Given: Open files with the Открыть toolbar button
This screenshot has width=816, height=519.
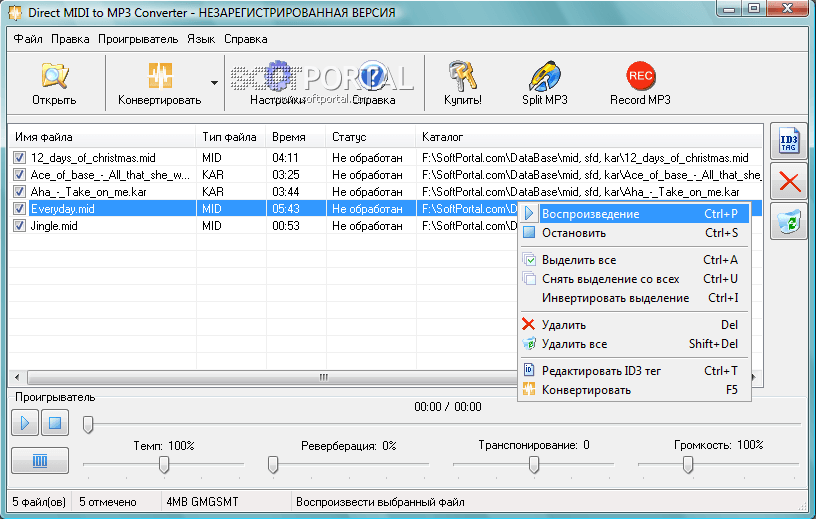Looking at the screenshot, I should (x=54, y=83).
